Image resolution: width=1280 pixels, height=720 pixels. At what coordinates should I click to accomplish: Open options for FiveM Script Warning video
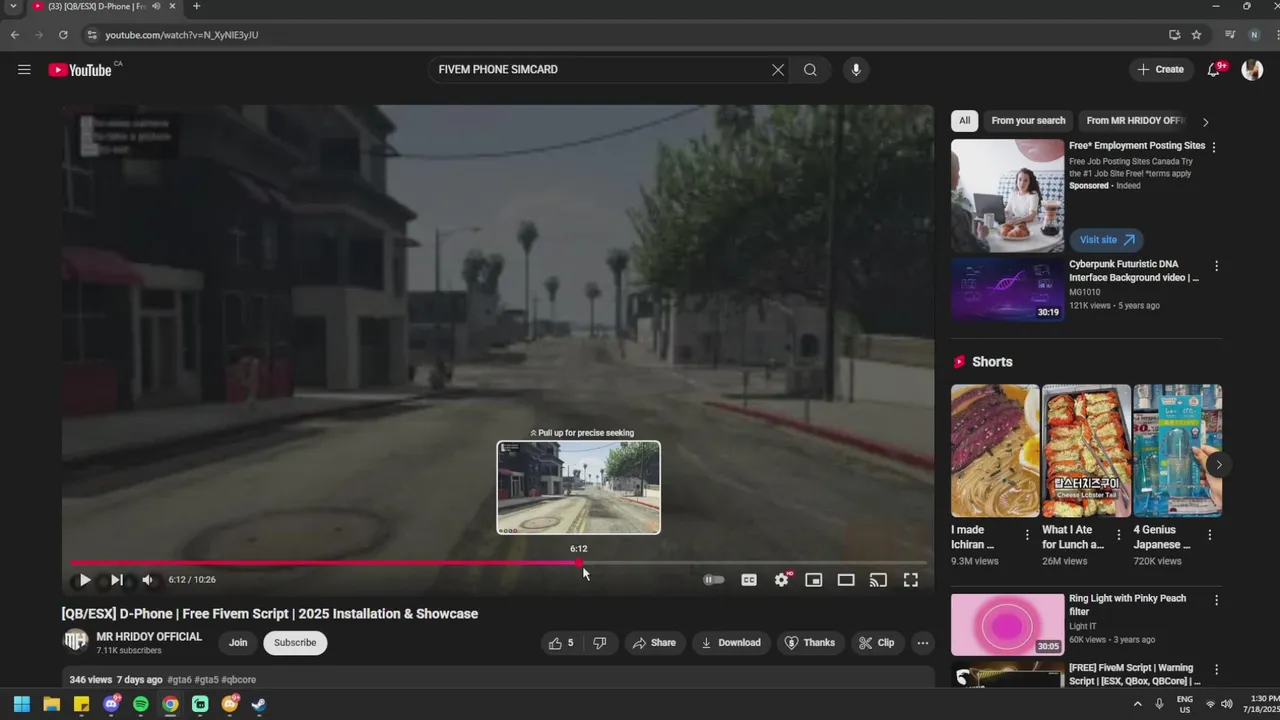(1216, 669)
